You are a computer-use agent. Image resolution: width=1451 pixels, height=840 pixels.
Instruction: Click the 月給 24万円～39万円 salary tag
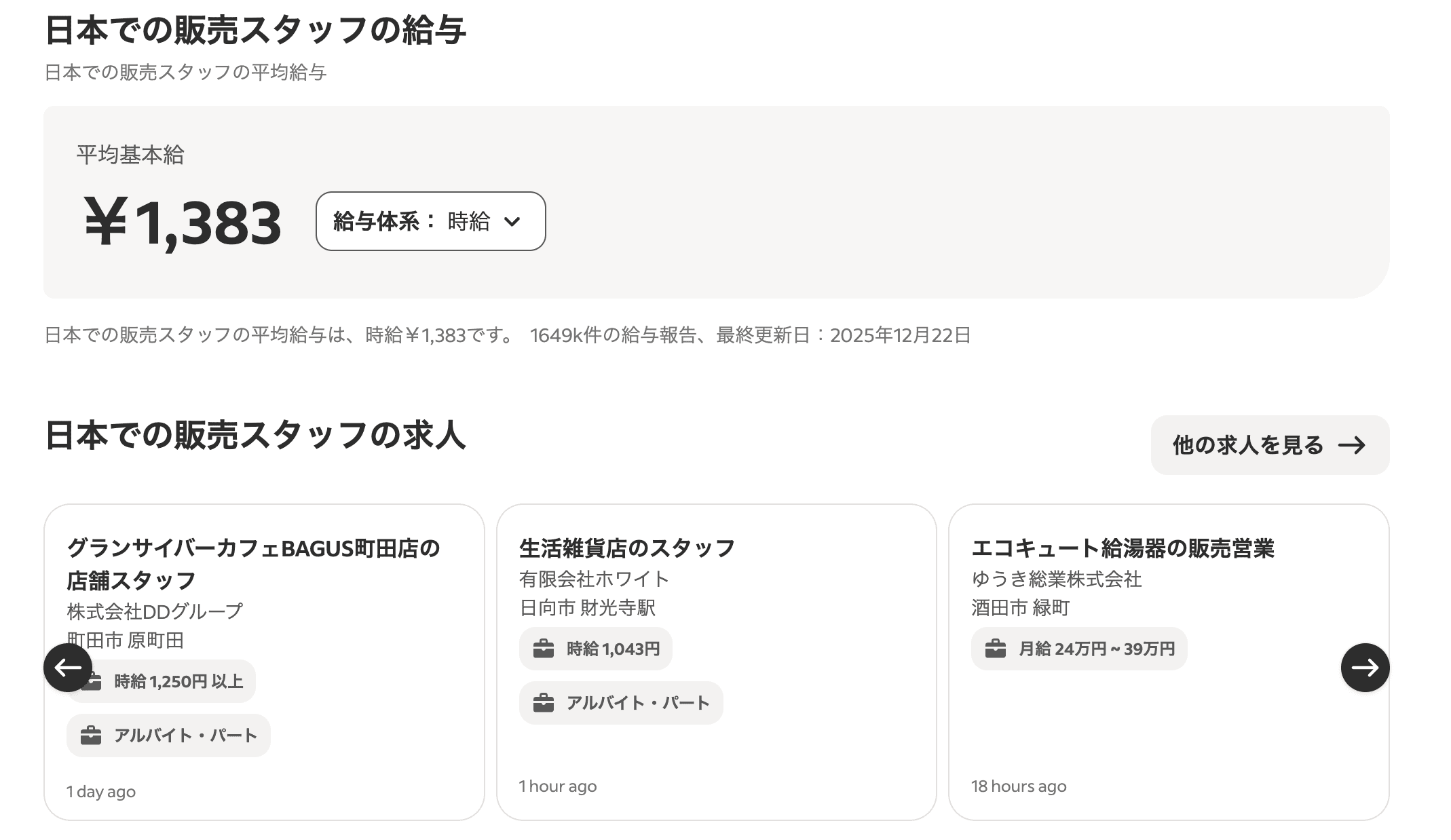click(1095, 649)
